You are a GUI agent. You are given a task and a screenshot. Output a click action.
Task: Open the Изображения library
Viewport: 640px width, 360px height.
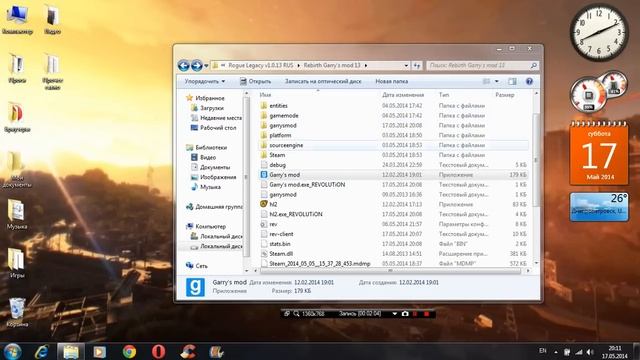click(x=218, y=177)
